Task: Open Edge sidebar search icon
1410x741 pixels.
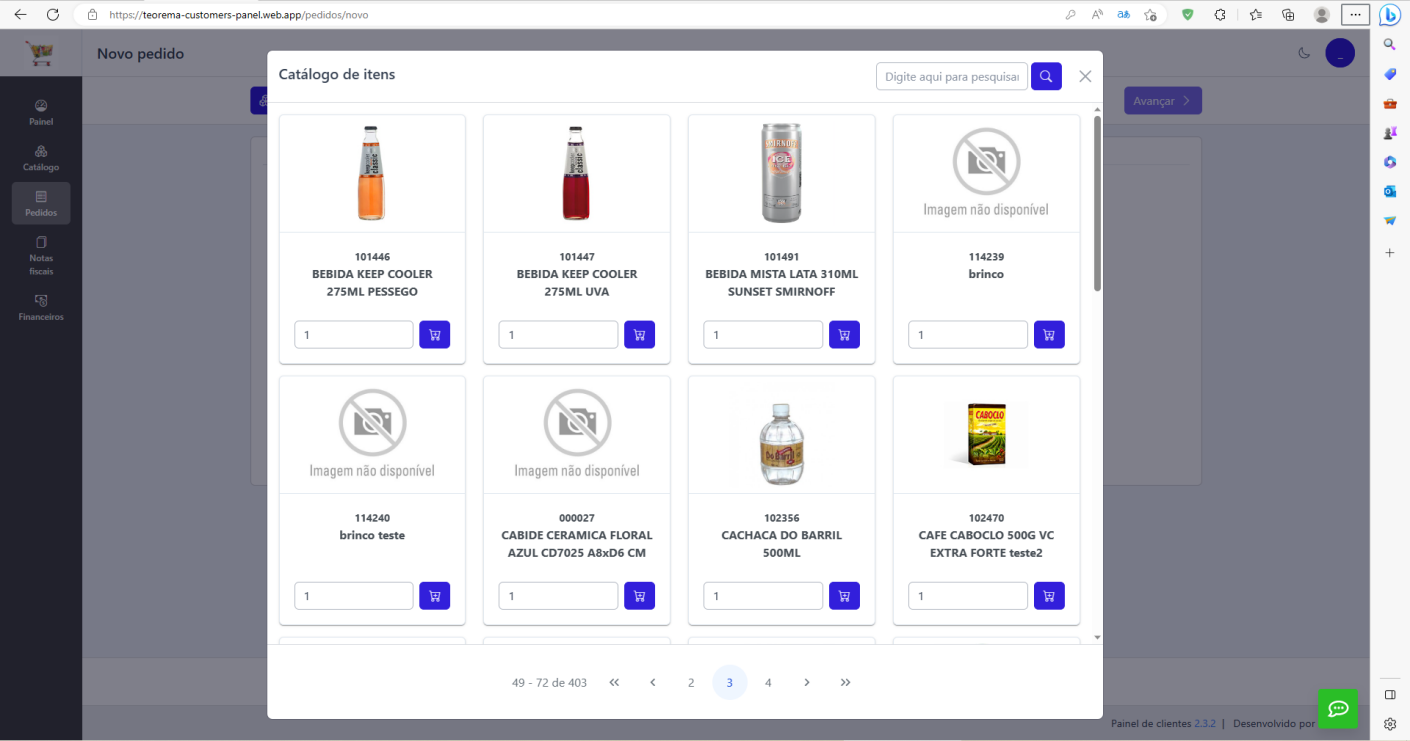Action: click(1390, 45)
